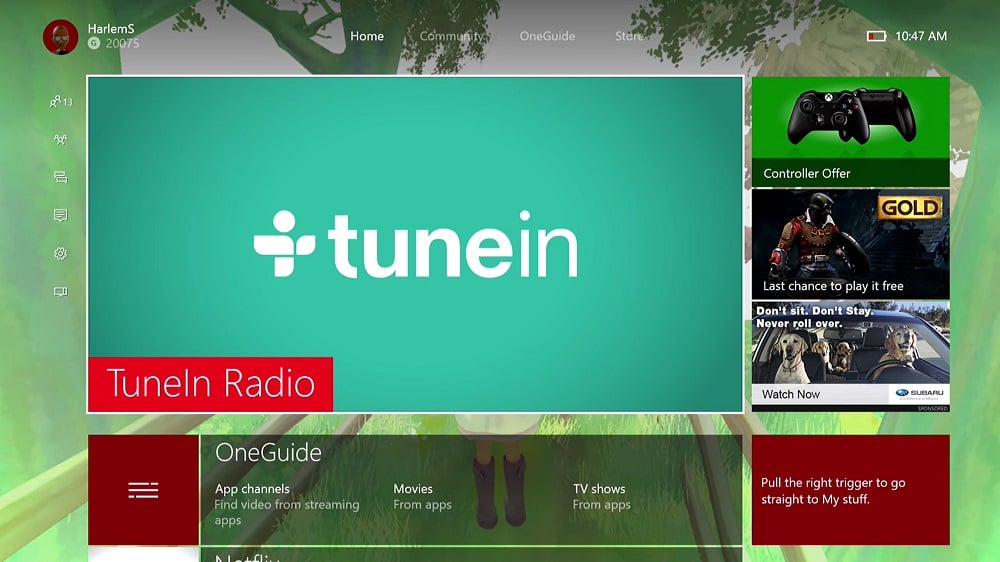Open the Subaru Watch Now ad tile
Viewport: 1000px width, 562px height.
pos(851,356)
